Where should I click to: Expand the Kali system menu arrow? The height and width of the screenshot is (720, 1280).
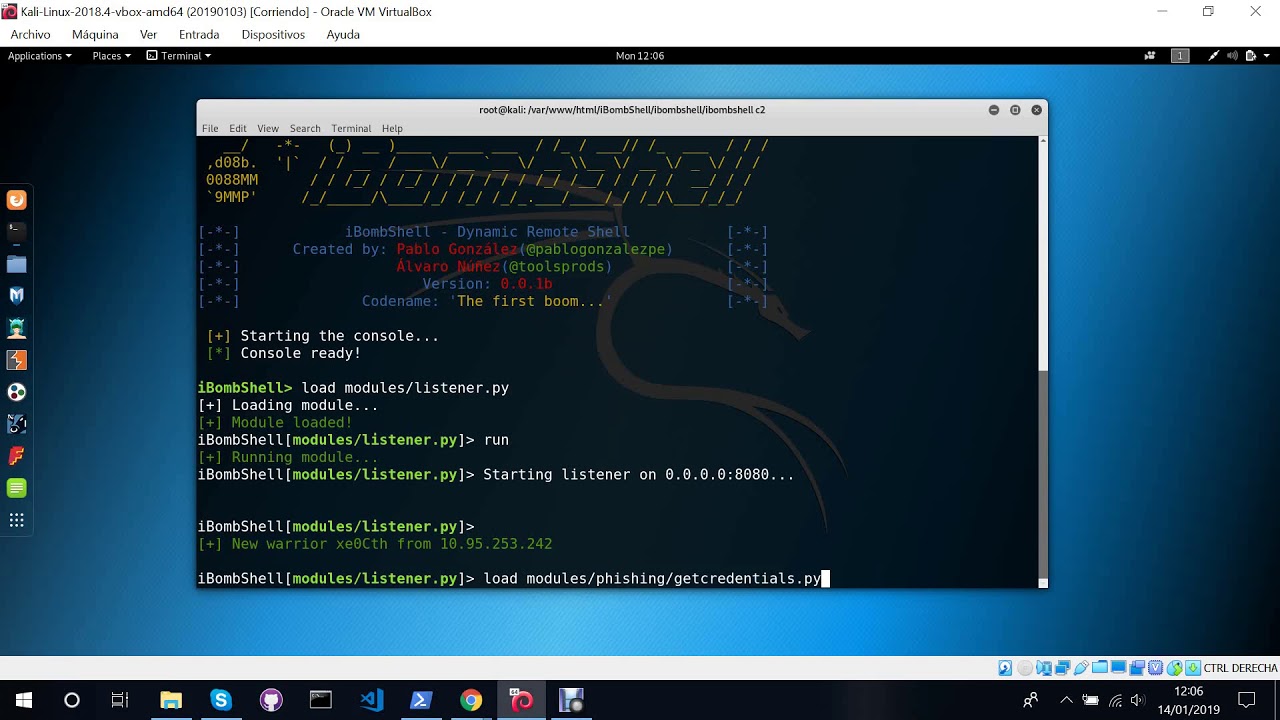coord(1266,56)
